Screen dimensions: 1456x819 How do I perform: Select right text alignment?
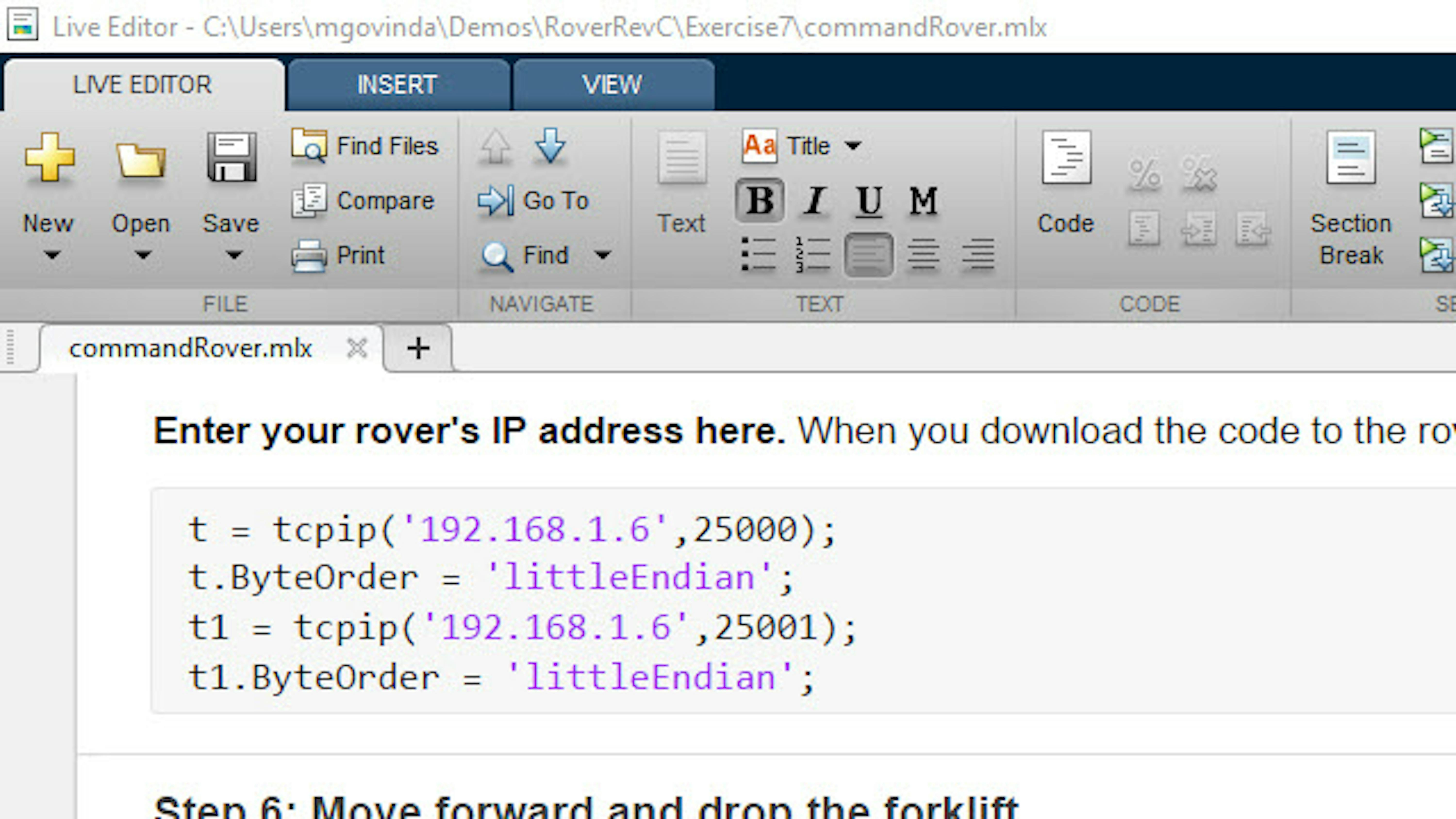pos(978,254)
